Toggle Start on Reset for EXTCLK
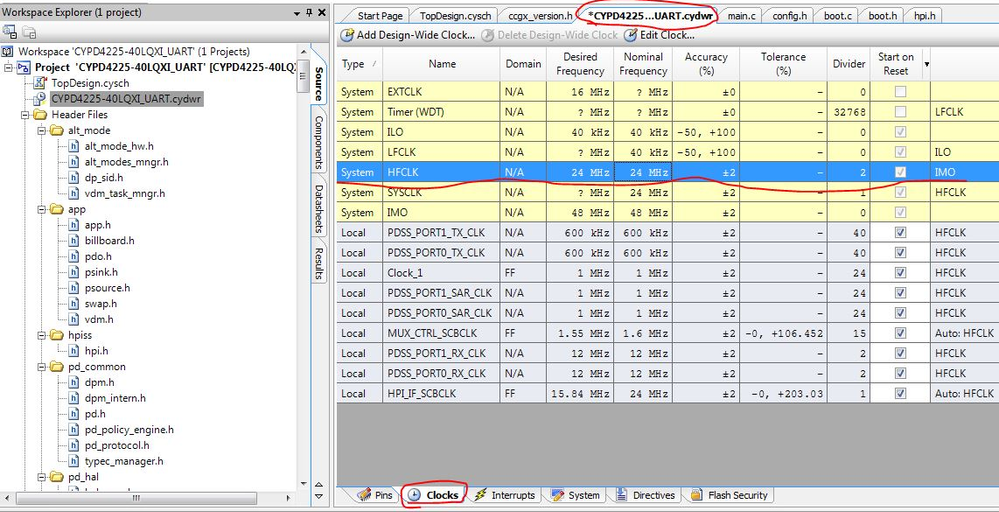This screenshot has width=999, height=512. point(900,92)
